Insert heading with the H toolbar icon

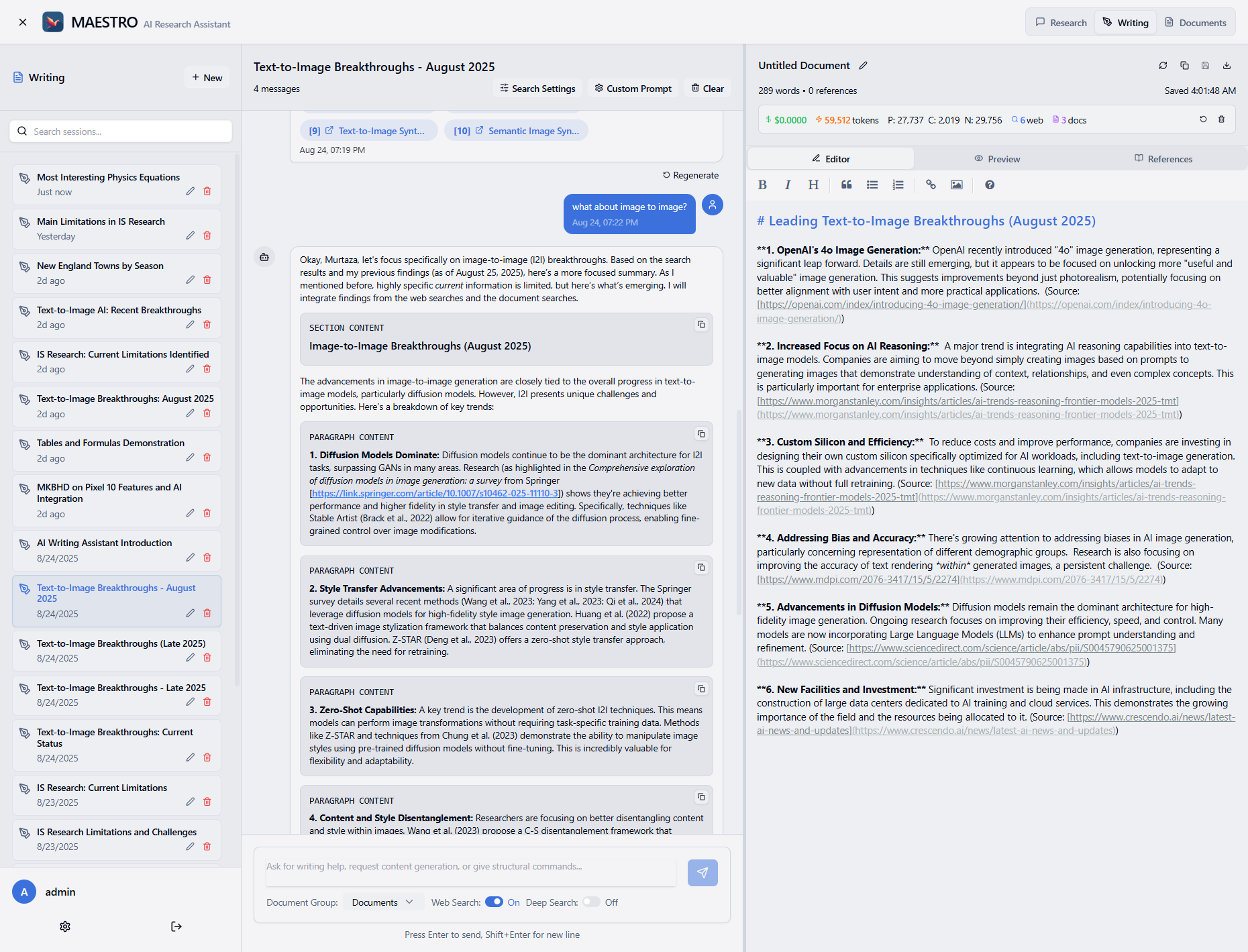[x=813, y=184]
